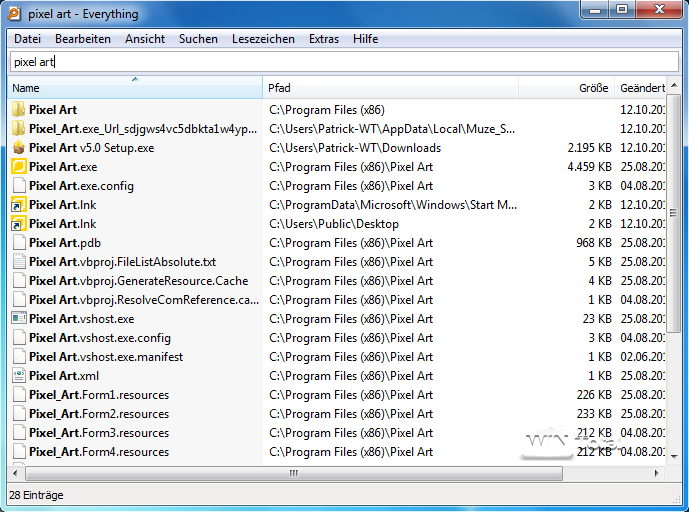The width and height of the screenshot is (689, 512).
Task: Click the path C:\Users\Public\Desktop
Action: 334,224
